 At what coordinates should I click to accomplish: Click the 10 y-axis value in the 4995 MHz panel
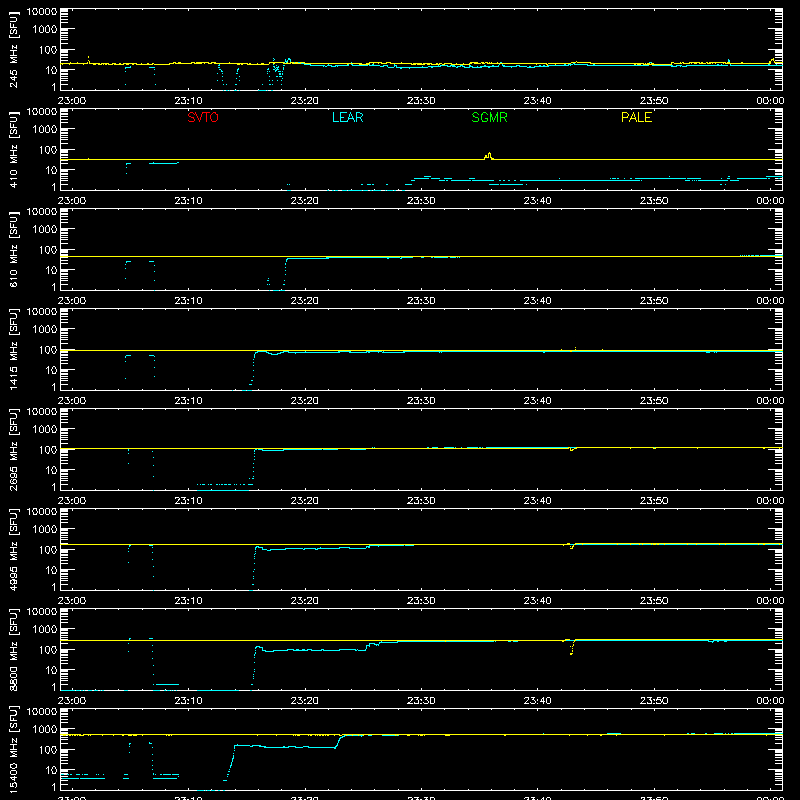tap(51, 570)
